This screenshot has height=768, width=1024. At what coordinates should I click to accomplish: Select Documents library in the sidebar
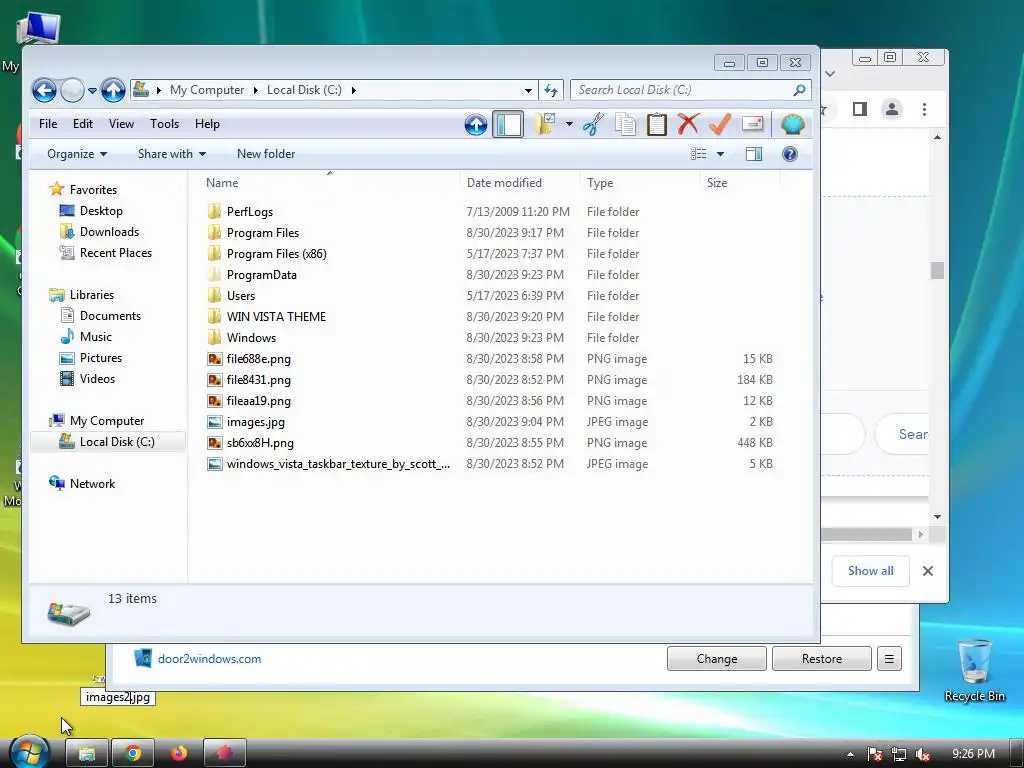click(101, 316)
